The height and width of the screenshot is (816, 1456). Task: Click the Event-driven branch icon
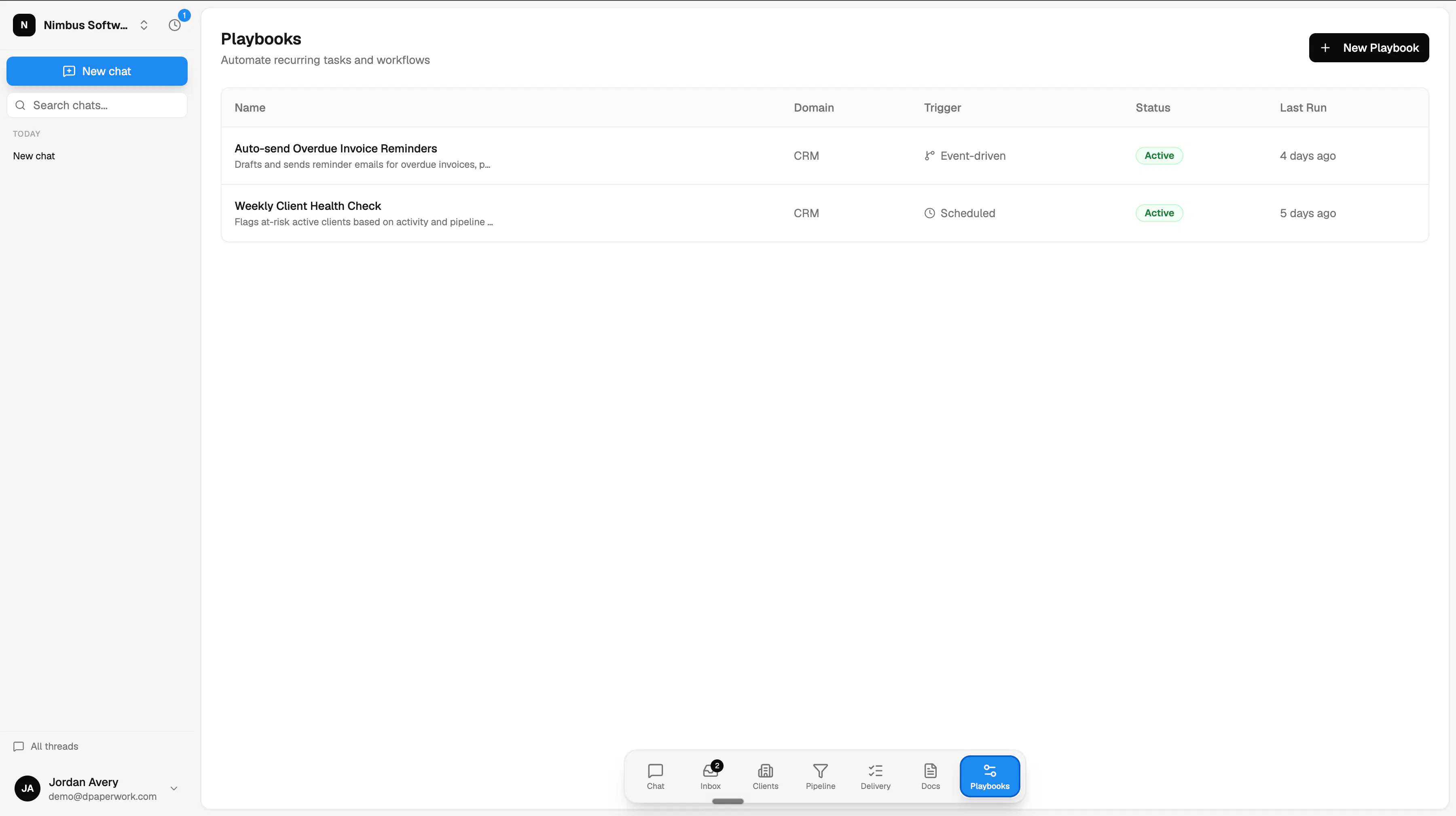pos(929,156)
